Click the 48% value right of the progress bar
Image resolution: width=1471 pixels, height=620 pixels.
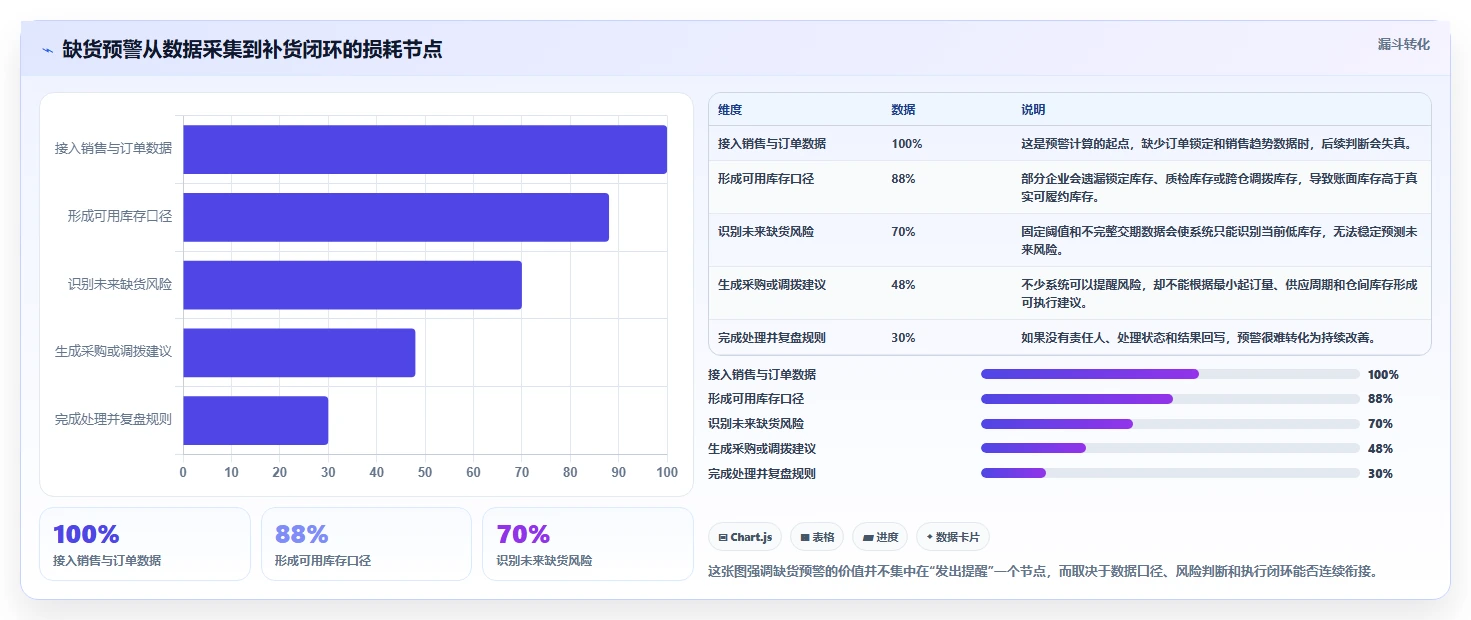1380,449
